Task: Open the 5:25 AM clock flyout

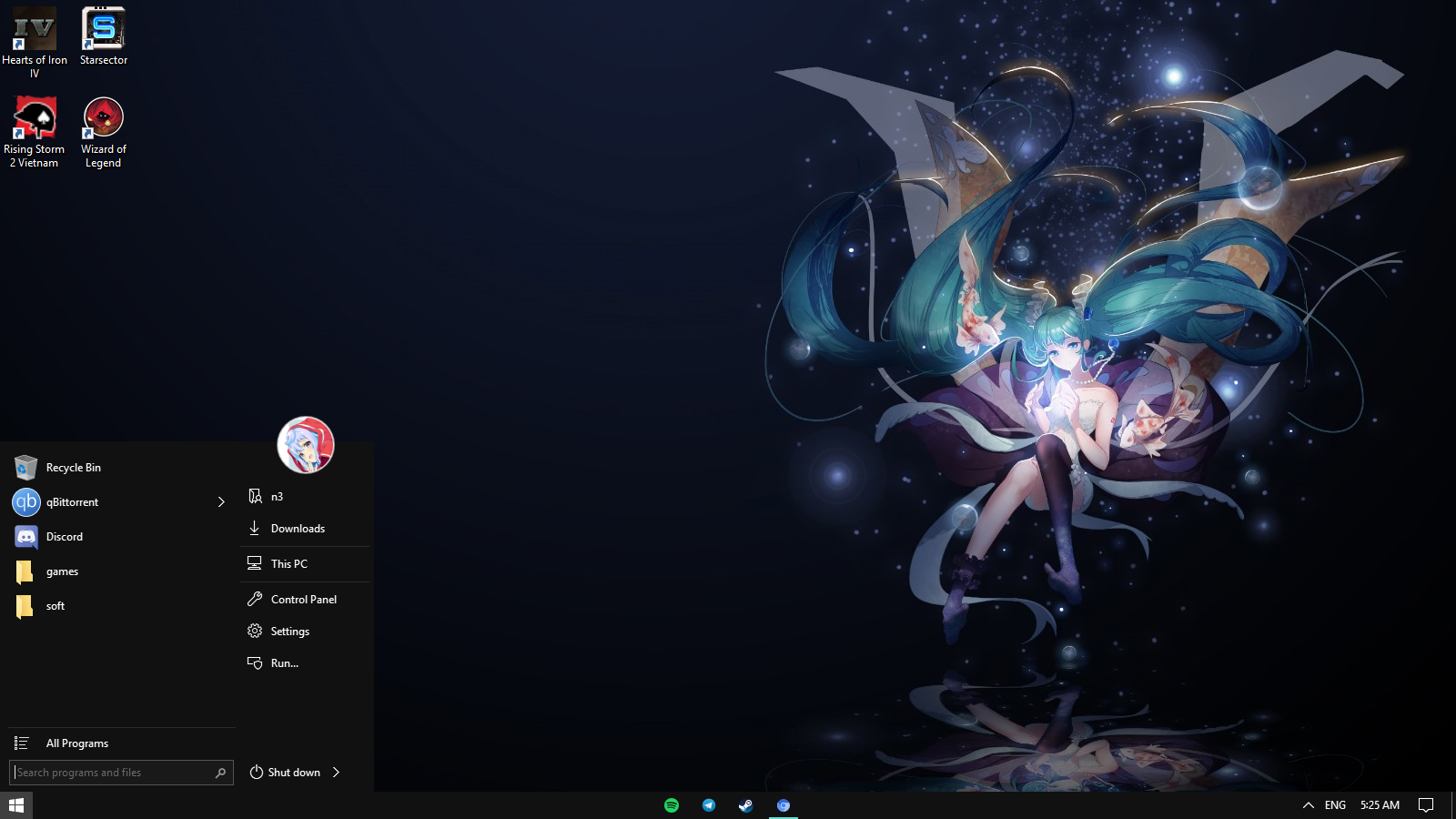Action: (x=1380, y=805)
